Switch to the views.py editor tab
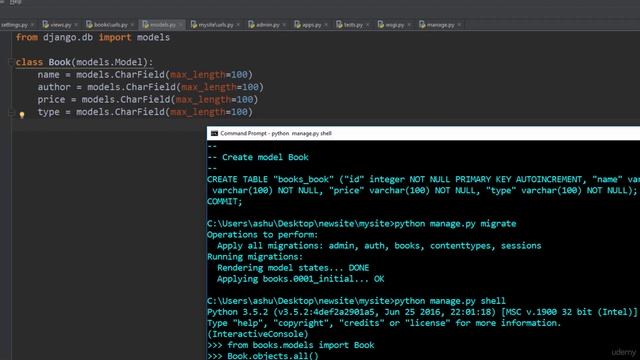640x360 pixels. [60, 25]
